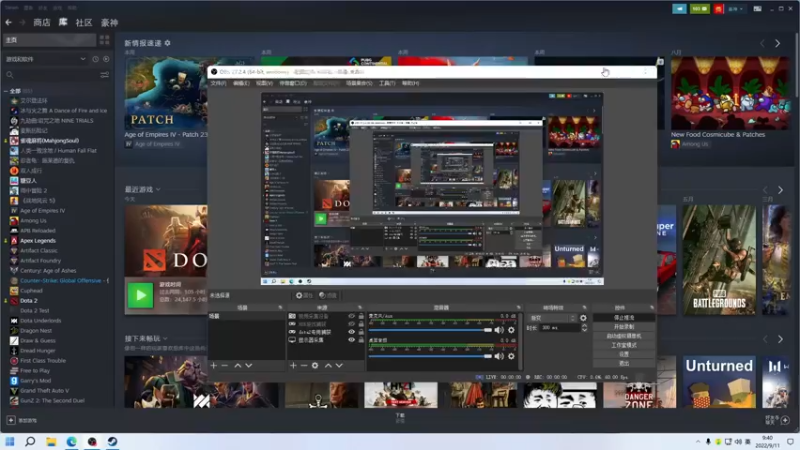Open the scene transition properties gear in OBS
This screenshot has height=450, width=800.
pyautogui.click(x=583, y=318)
